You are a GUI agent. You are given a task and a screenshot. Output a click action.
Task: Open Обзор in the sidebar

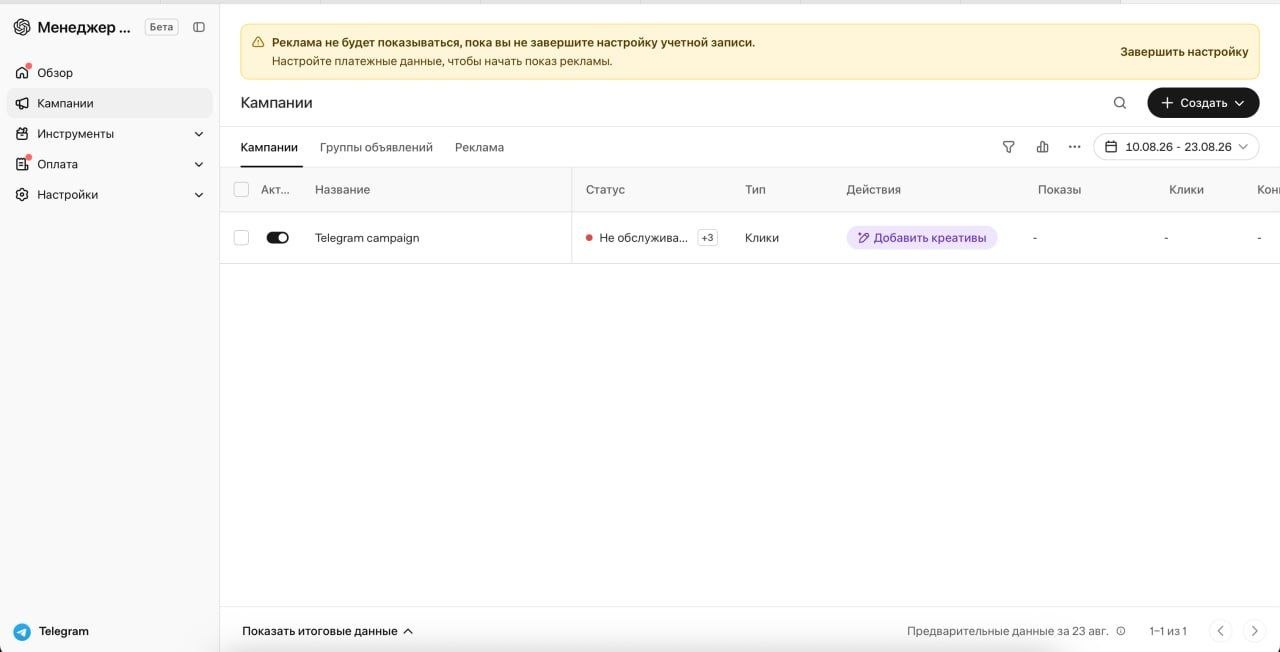pos(110,73)
